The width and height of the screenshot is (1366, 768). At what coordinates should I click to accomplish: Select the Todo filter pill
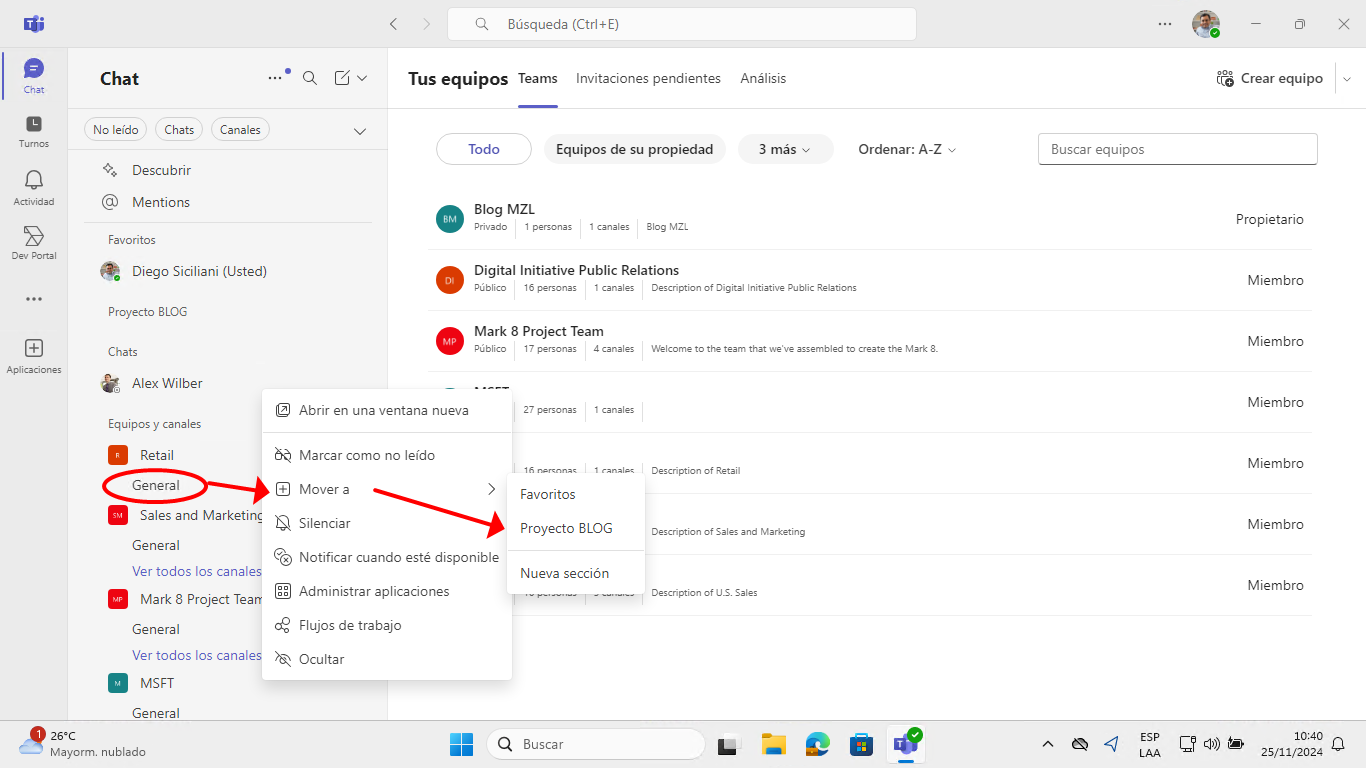click(484, 149)
